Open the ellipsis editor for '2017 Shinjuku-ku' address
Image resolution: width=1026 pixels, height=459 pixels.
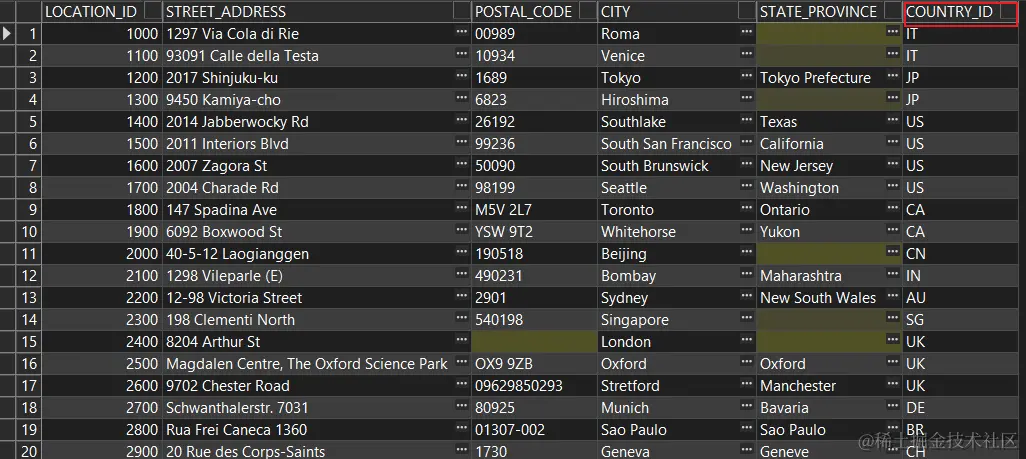click(x=462, y=77)
